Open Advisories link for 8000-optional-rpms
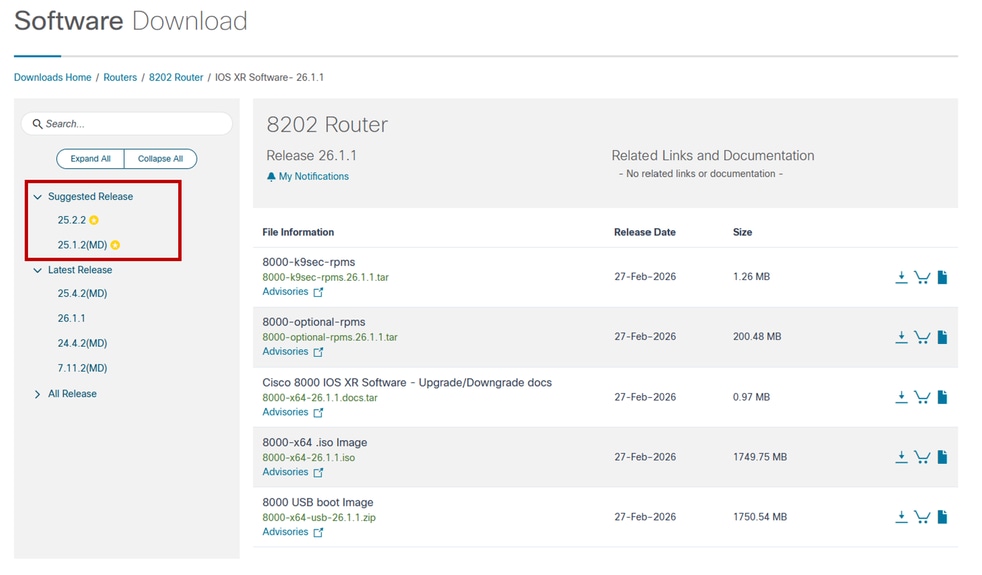Image resolution: width=982 pixels, height=575 pixels. click(285, 352)
